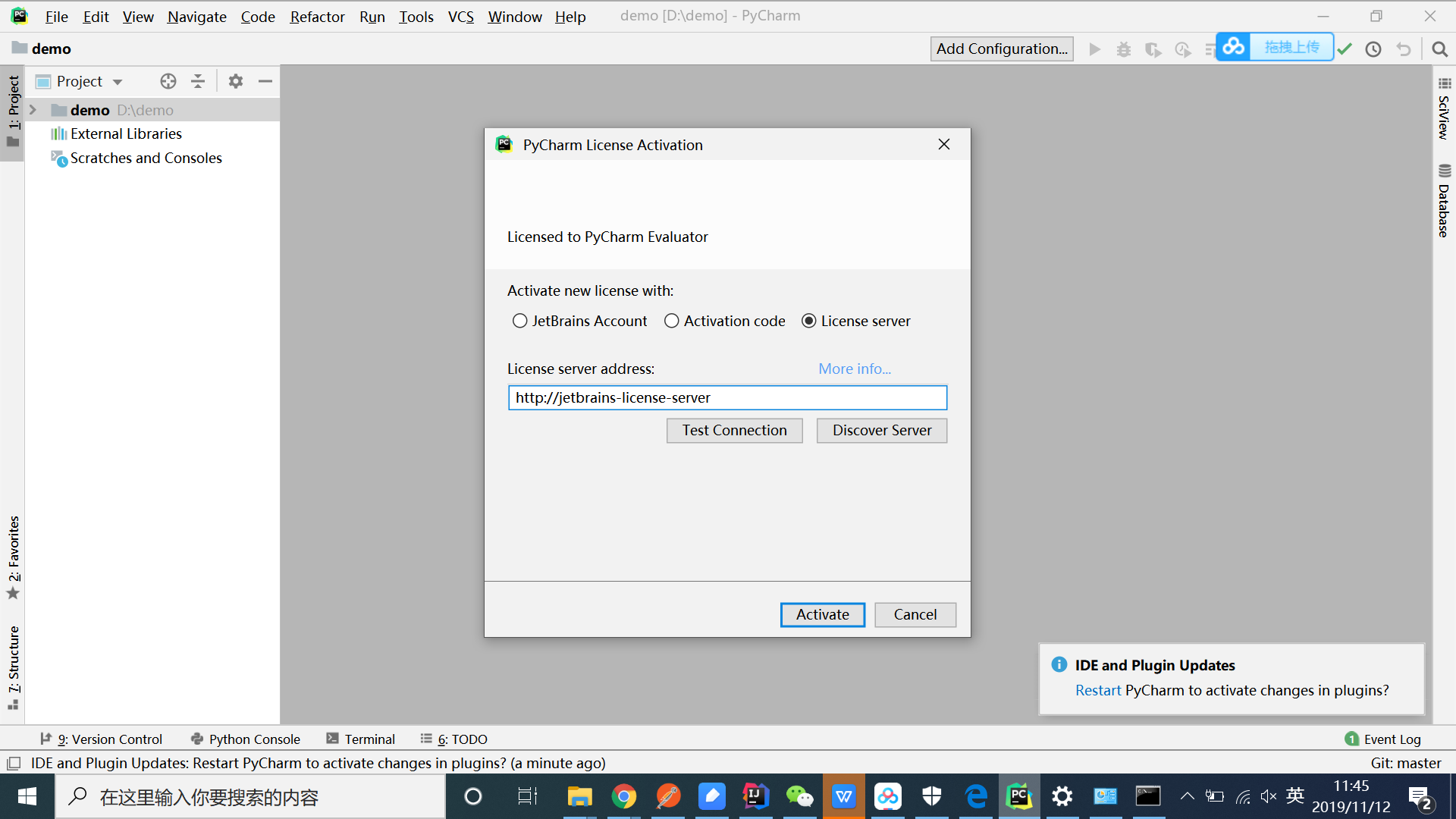The width and height of the screenshot is (1456, 819).
Task: Open the Python Console tab
Action: coord(246,739)
